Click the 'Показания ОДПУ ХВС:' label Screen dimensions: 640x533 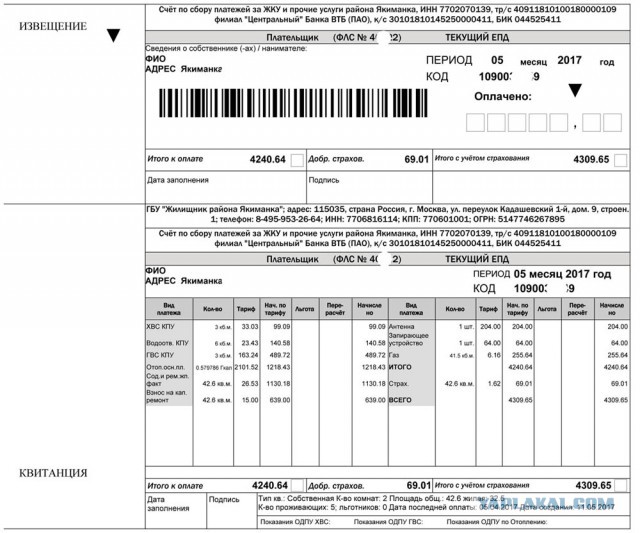(x=295, y=522)
